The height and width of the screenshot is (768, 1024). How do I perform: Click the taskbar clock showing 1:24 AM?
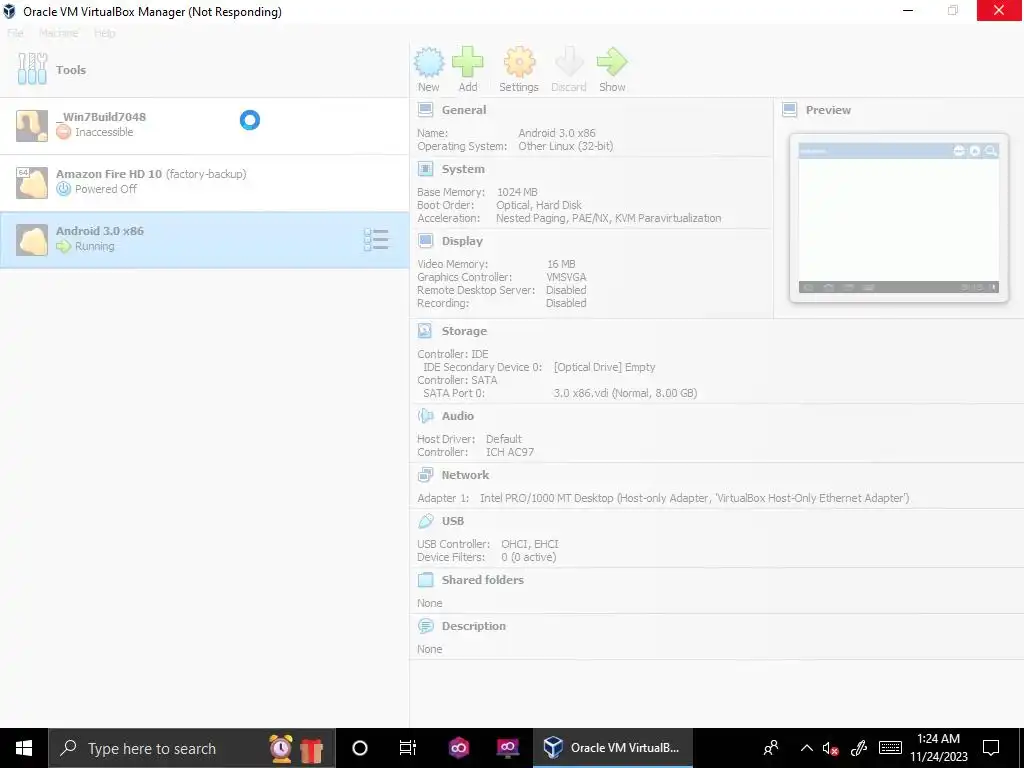938,748
